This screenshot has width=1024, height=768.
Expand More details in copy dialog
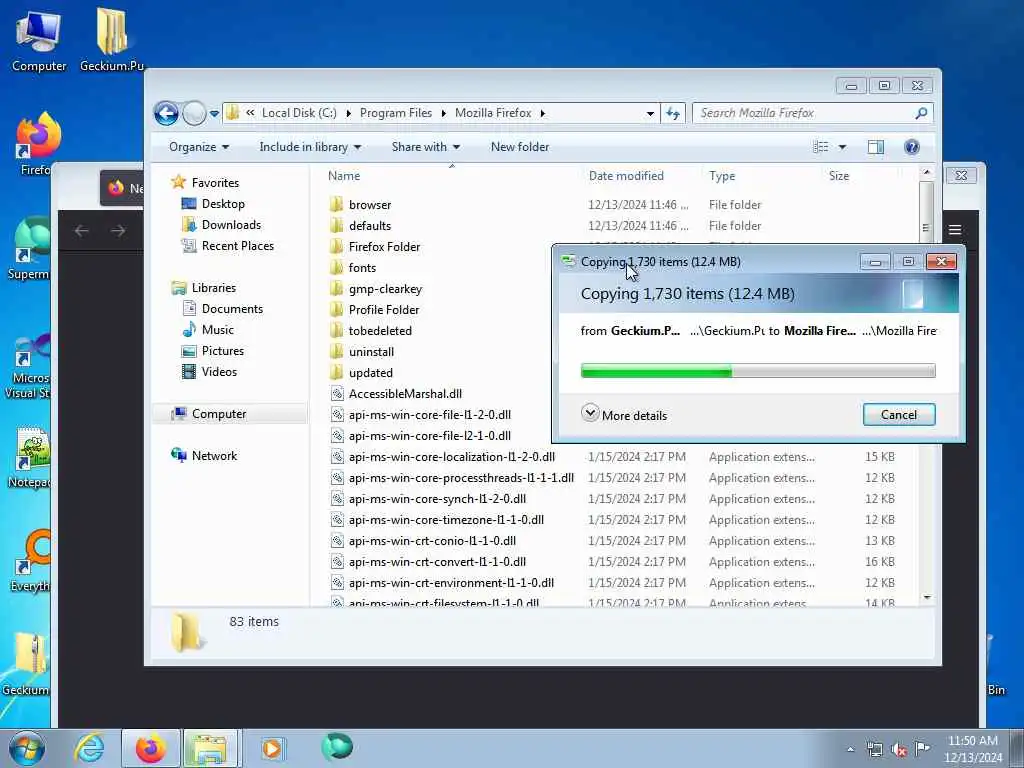[624, 415]
